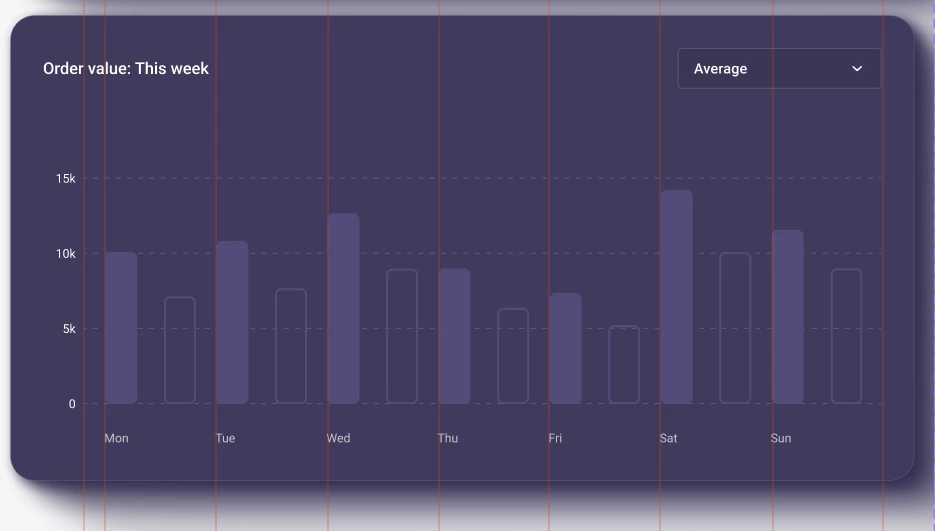
Task: Click the 10k y-axis label
Action: pyautogui.click(x=66, y=254)
